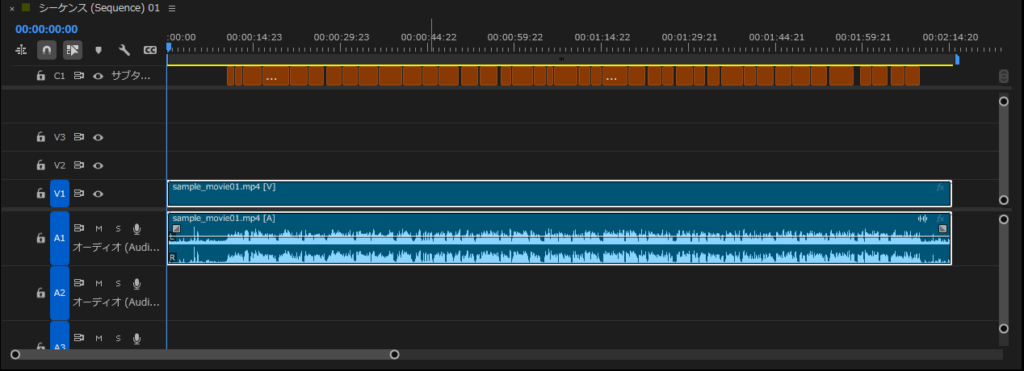Add a marker with the marker icon
1024x371 pixels.
click(99, 50)
